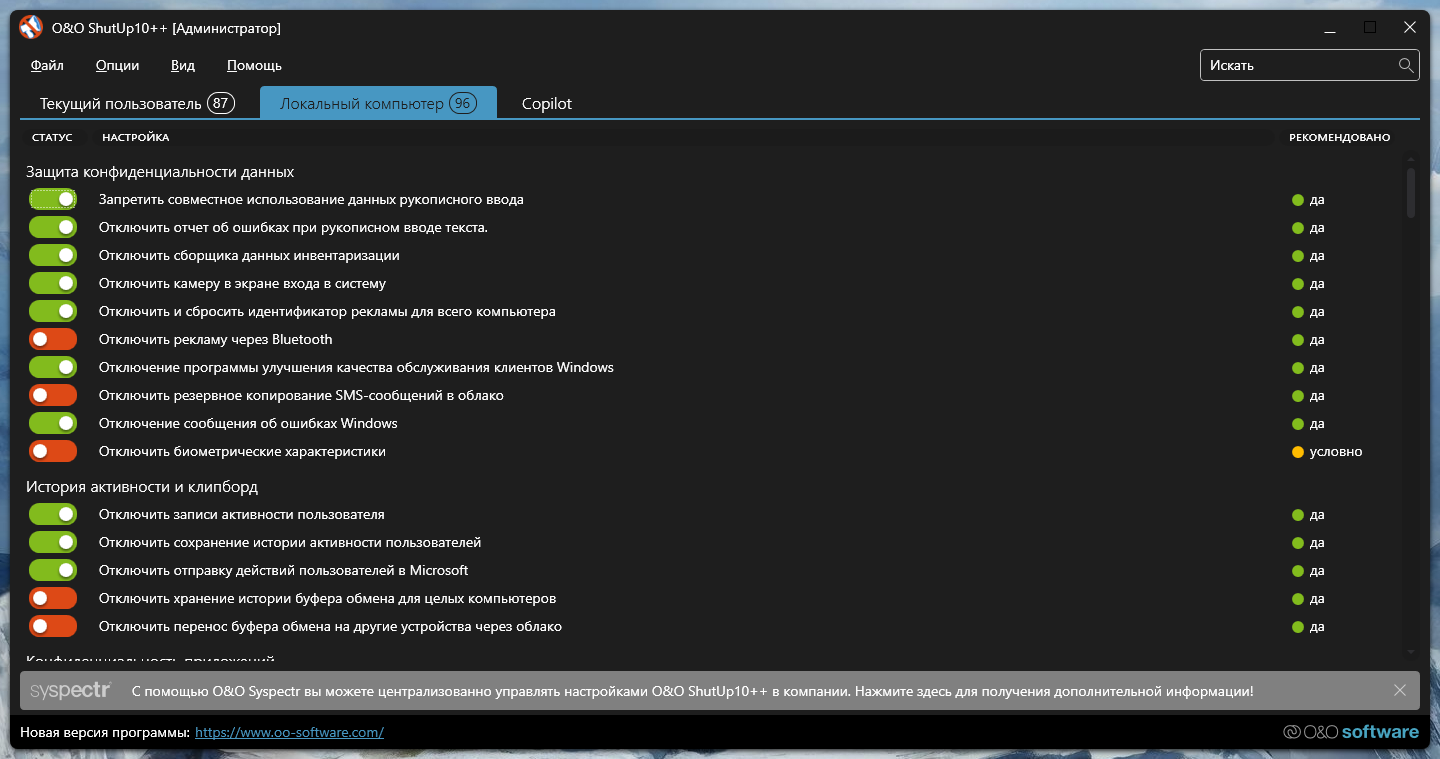Click the scroll-down arrow of the settings list
The height and width of the screenshot is (759, 1440).
coord(1411,651)
